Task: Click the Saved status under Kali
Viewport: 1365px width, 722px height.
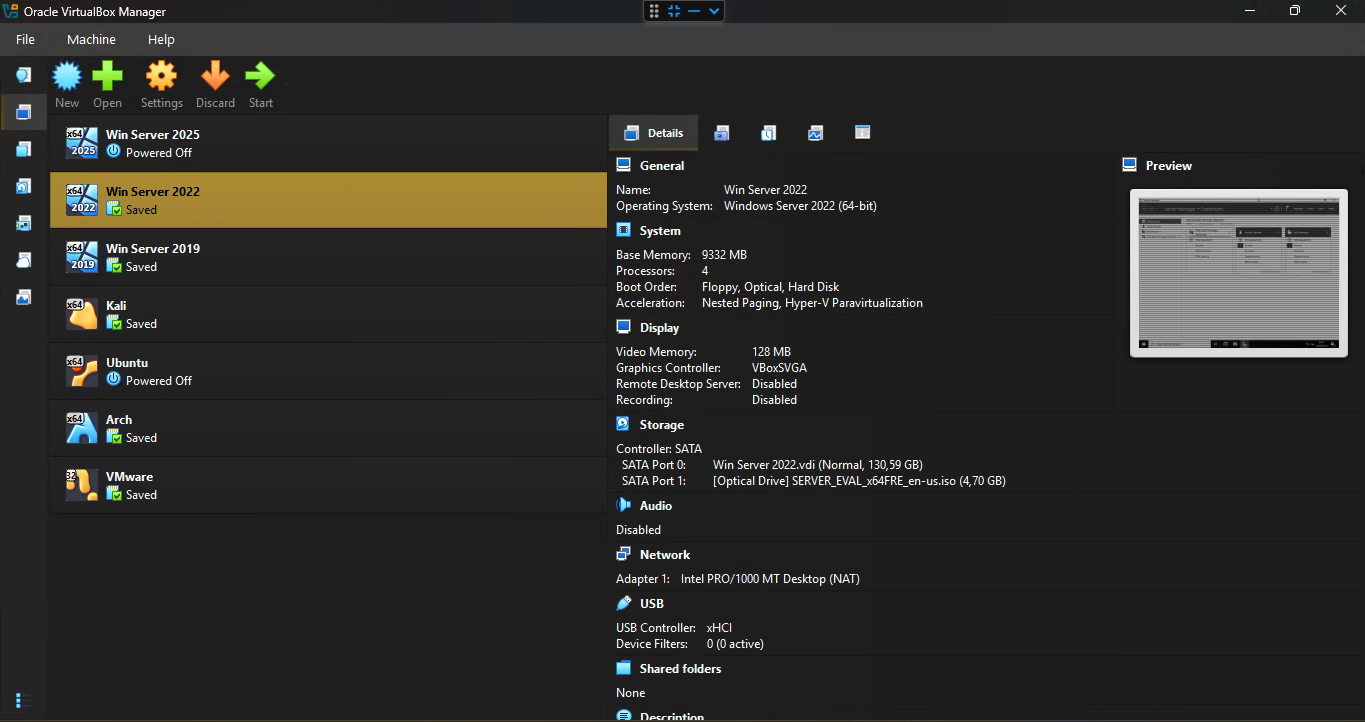Action: [x=141, y=324]
